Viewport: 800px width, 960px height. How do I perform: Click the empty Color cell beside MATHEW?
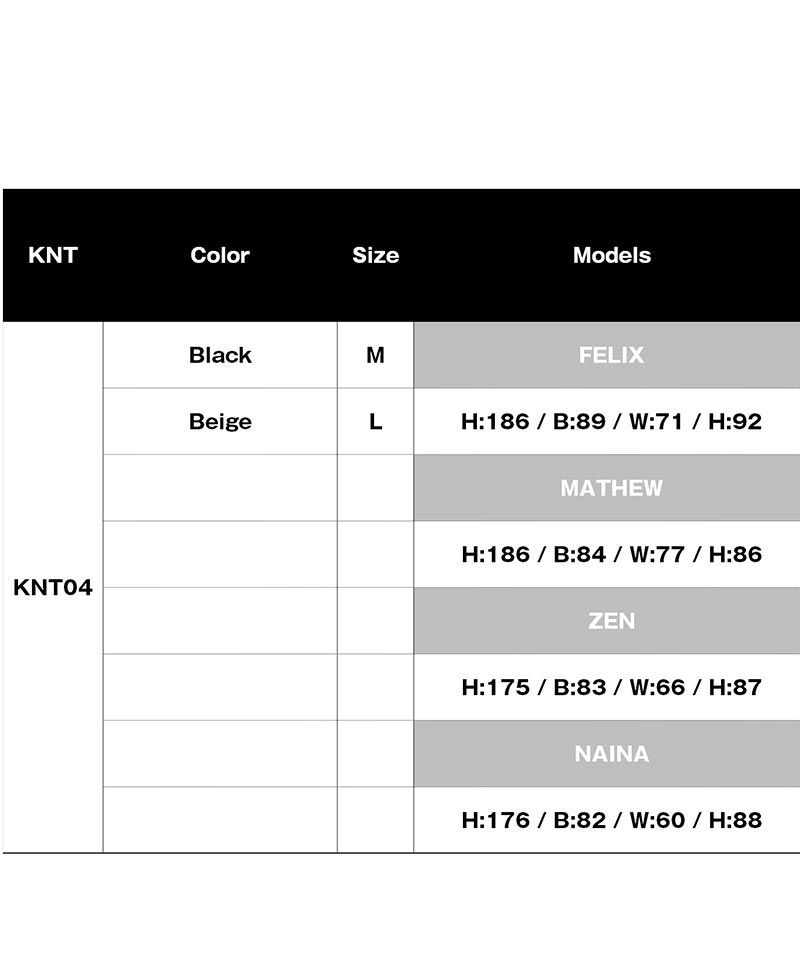tap(220, 488)
